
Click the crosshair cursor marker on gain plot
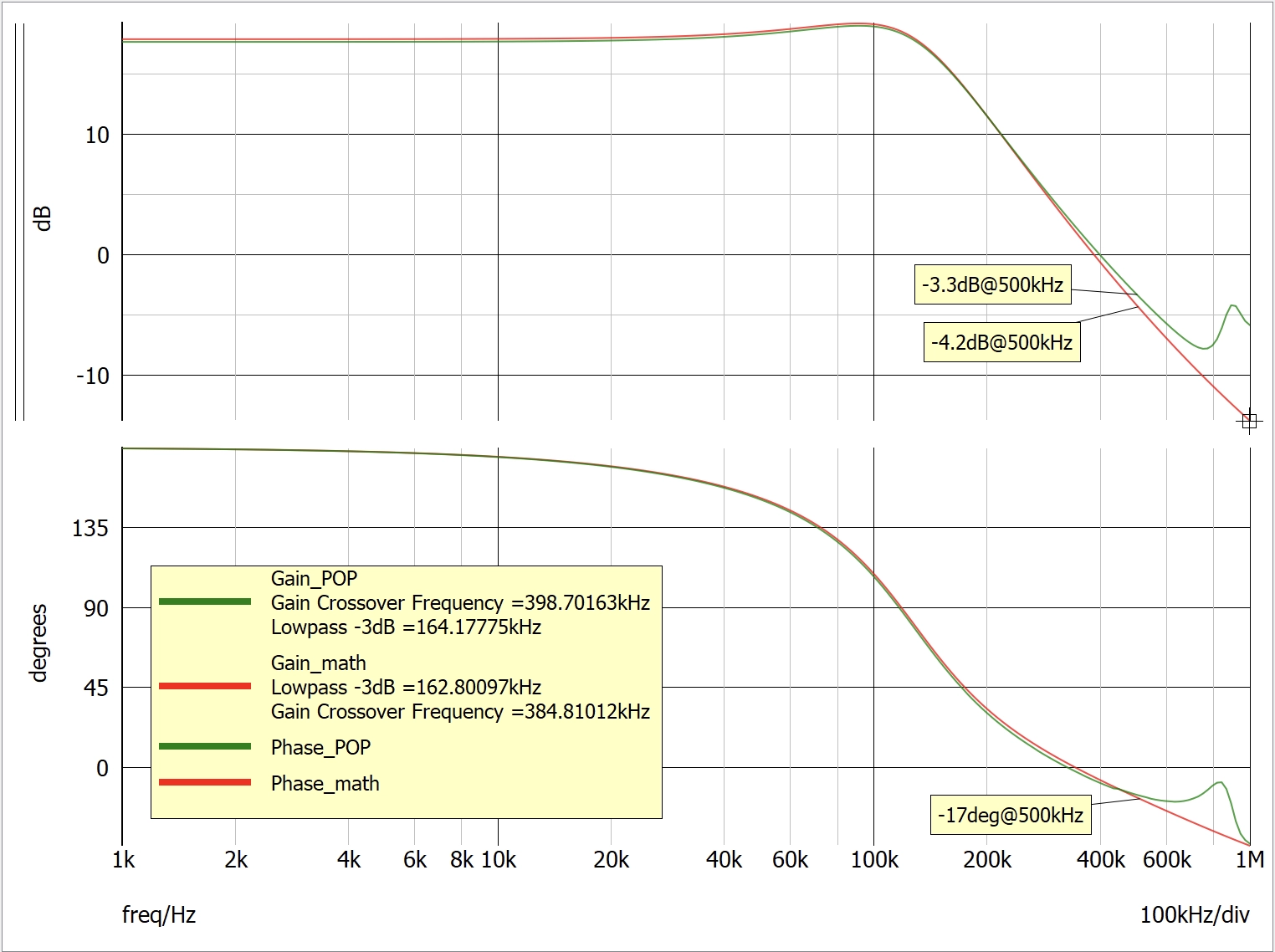click(x=1249, y=421)
